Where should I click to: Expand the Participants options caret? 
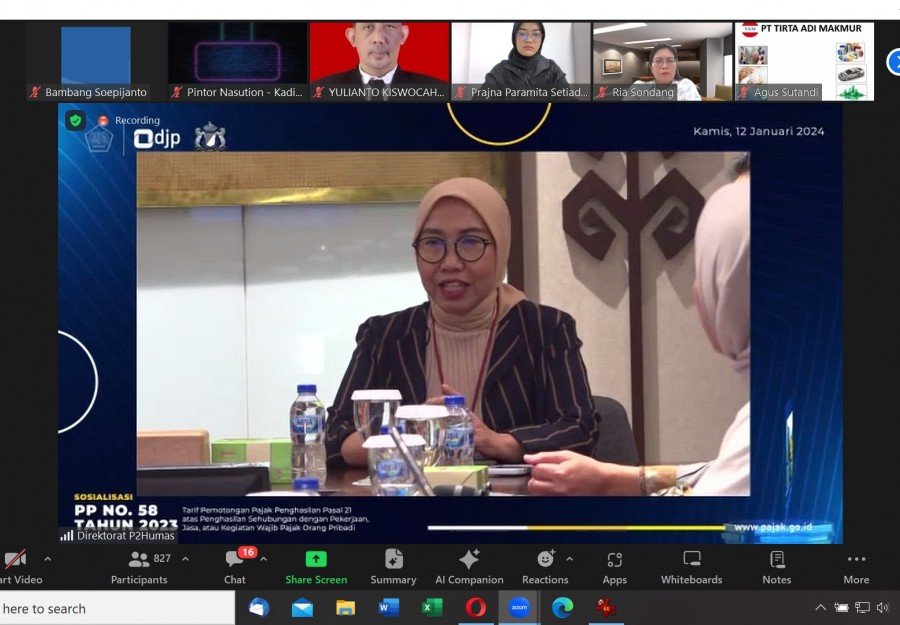(185, 559)
